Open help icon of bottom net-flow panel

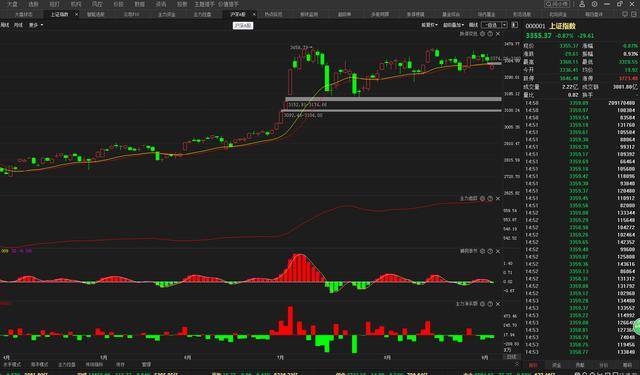pyautogui.click(x=490, y=304)
